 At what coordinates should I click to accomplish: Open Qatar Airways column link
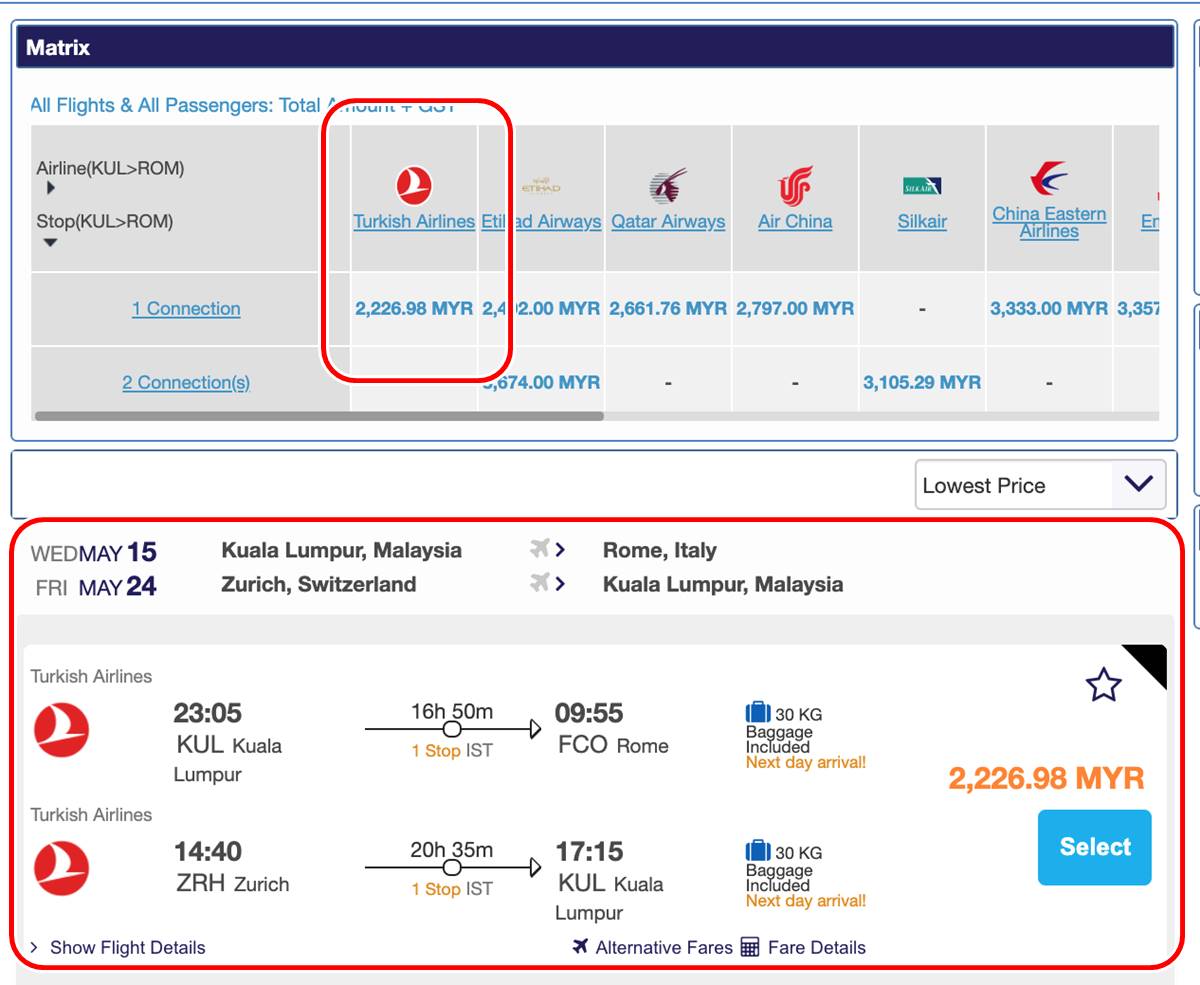pos(668,222)
